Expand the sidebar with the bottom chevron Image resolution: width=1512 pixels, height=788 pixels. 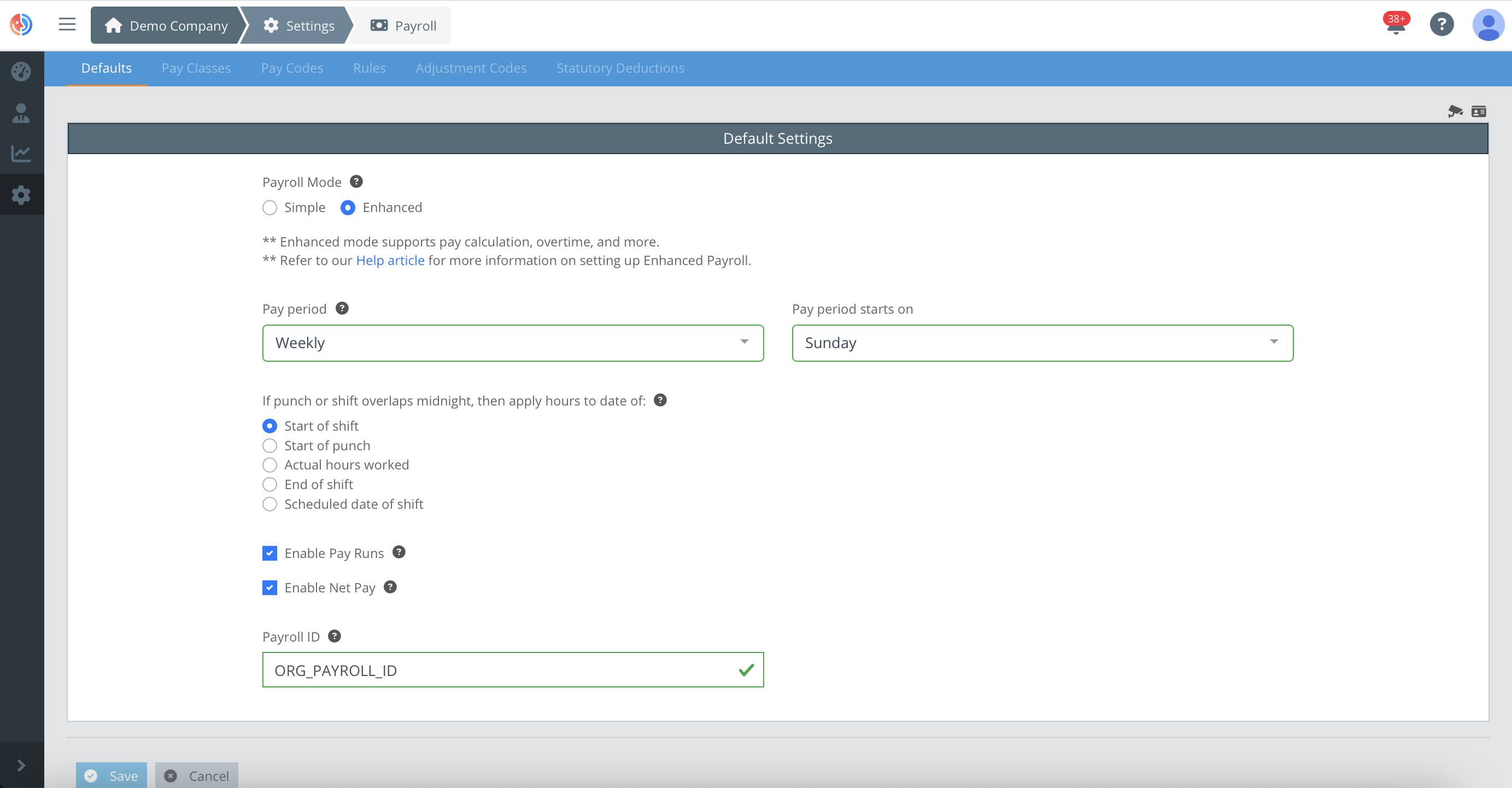pos(21,765)
